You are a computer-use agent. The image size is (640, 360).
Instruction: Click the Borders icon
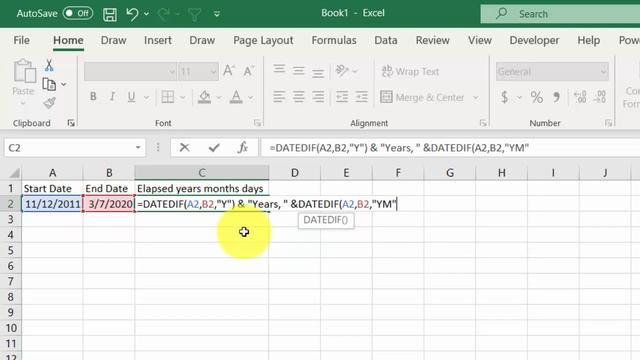(x=168, y=97)
